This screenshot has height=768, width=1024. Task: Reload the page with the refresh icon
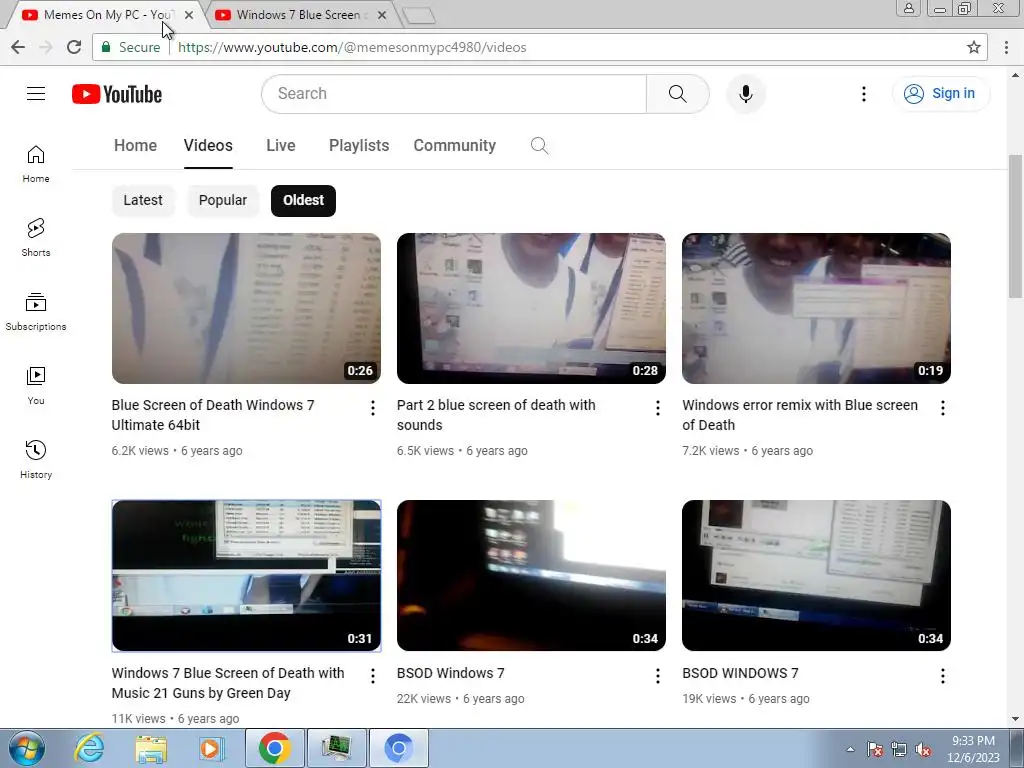74,47
